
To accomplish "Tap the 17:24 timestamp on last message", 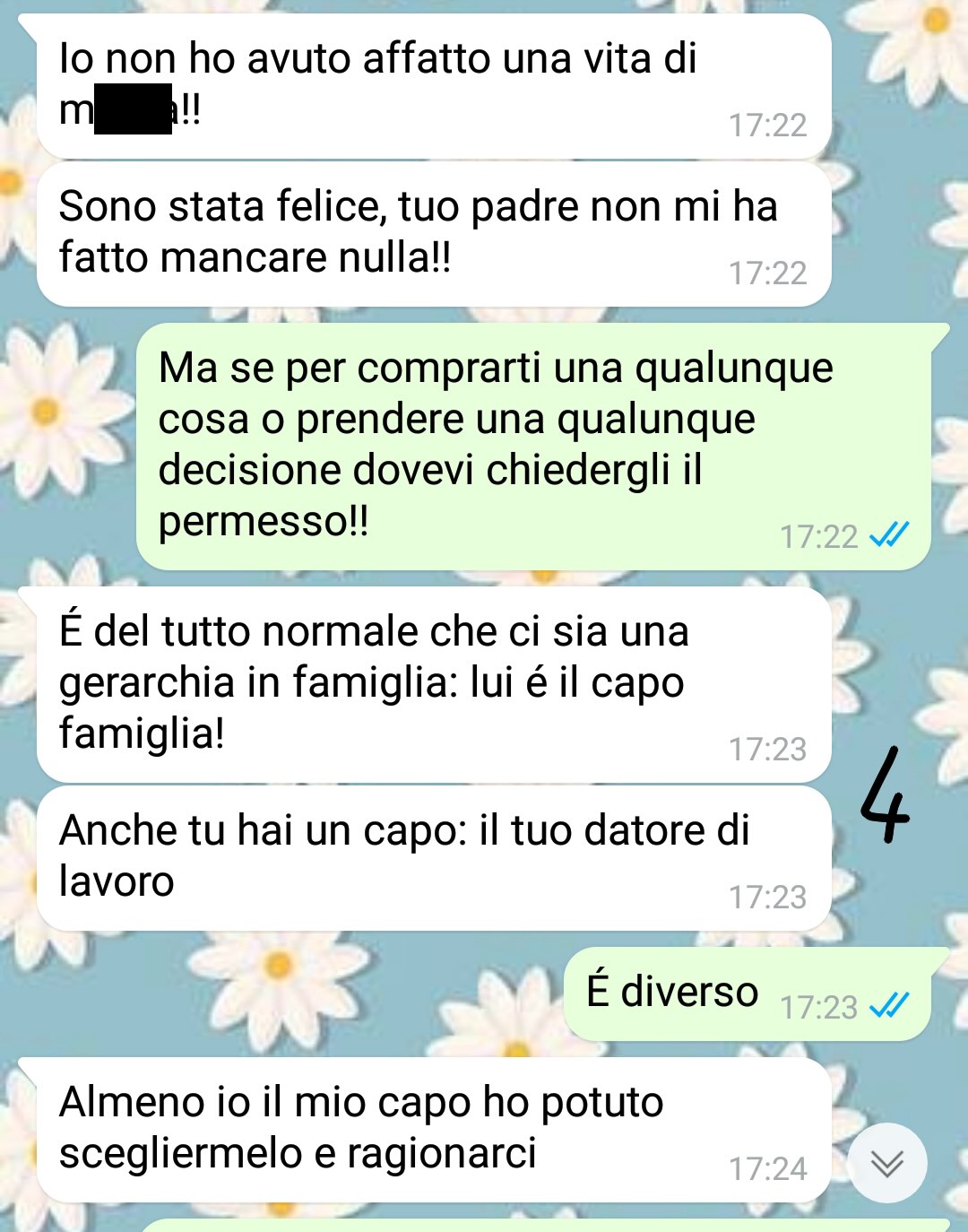I will (x=767, y=1168).
